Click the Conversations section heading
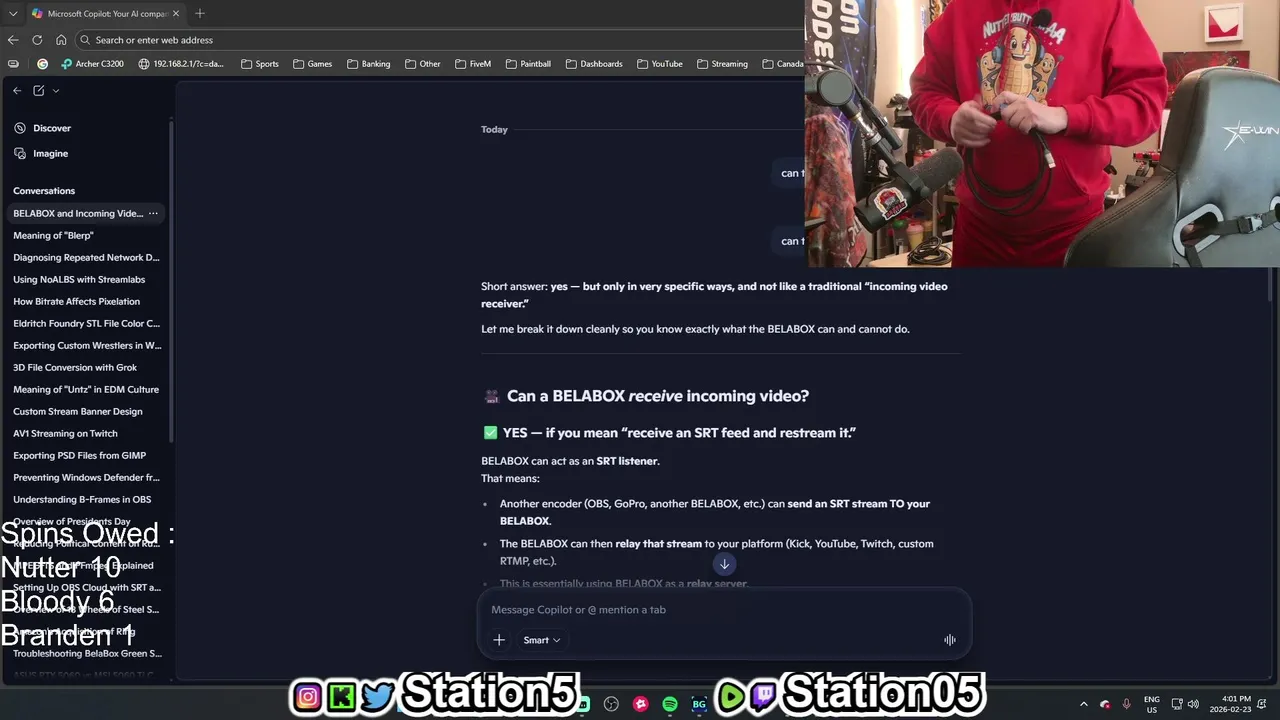Viewport: 1280px width, 720px height. click(44, 191)
